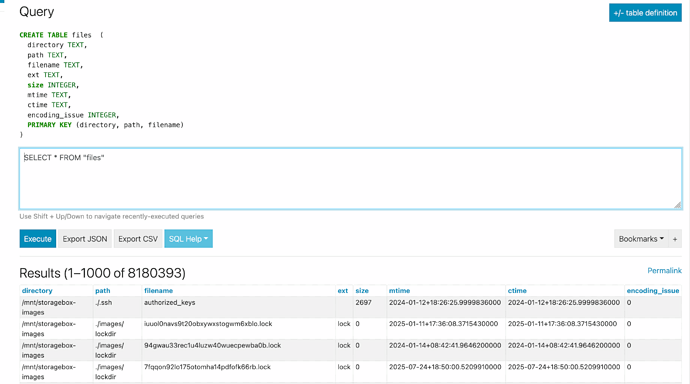Image resolution: width=690 pixels, height=384 pixels.
Task: Expand the Bookmarks dropdown
Action: (641, 238)
